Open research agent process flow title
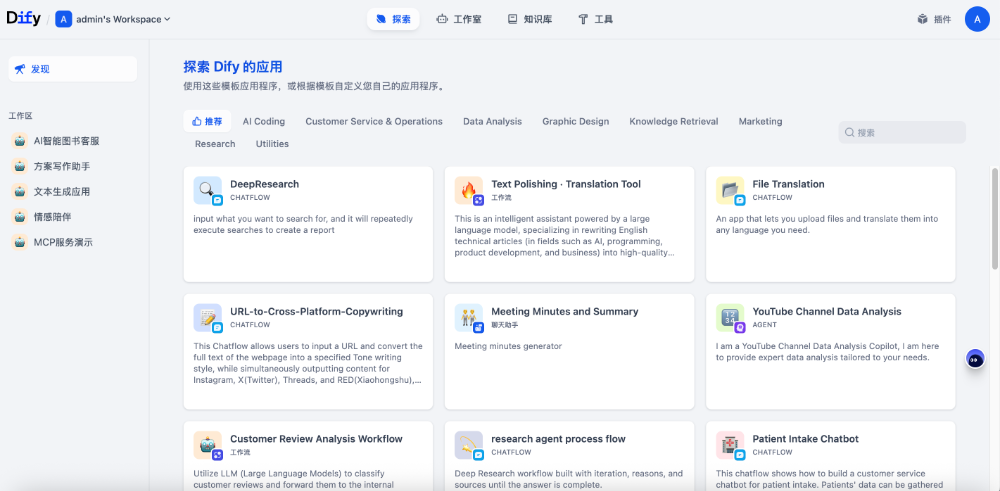1000x491 pixels. 558,439
